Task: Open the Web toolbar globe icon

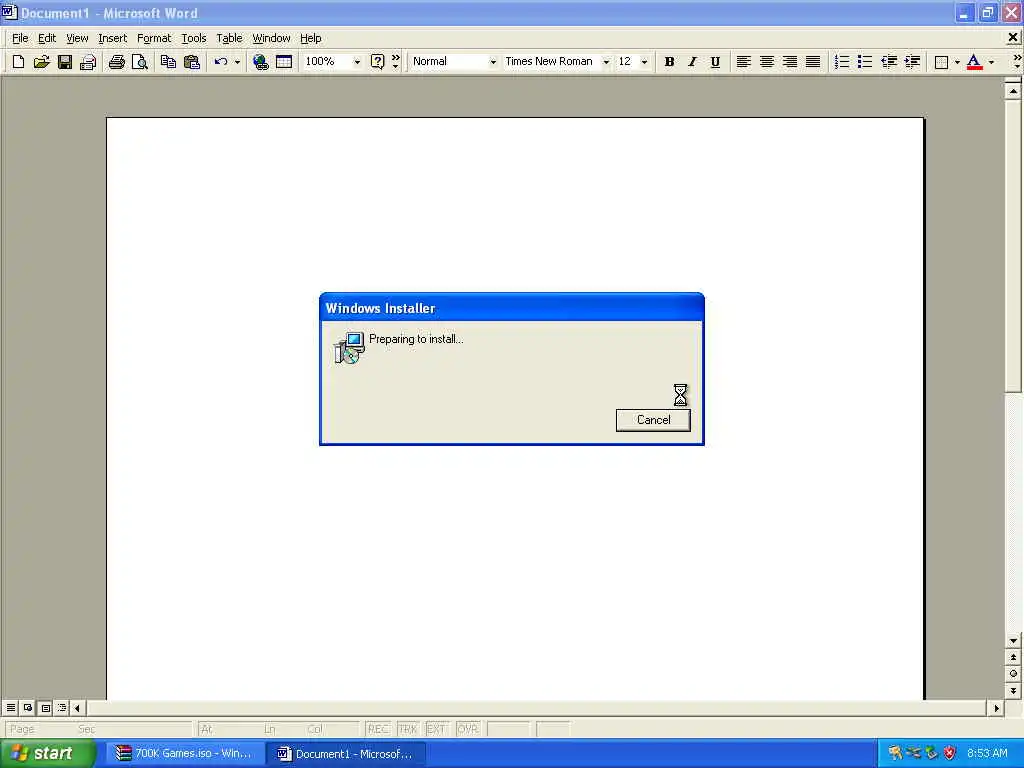Action: (261, 62)
